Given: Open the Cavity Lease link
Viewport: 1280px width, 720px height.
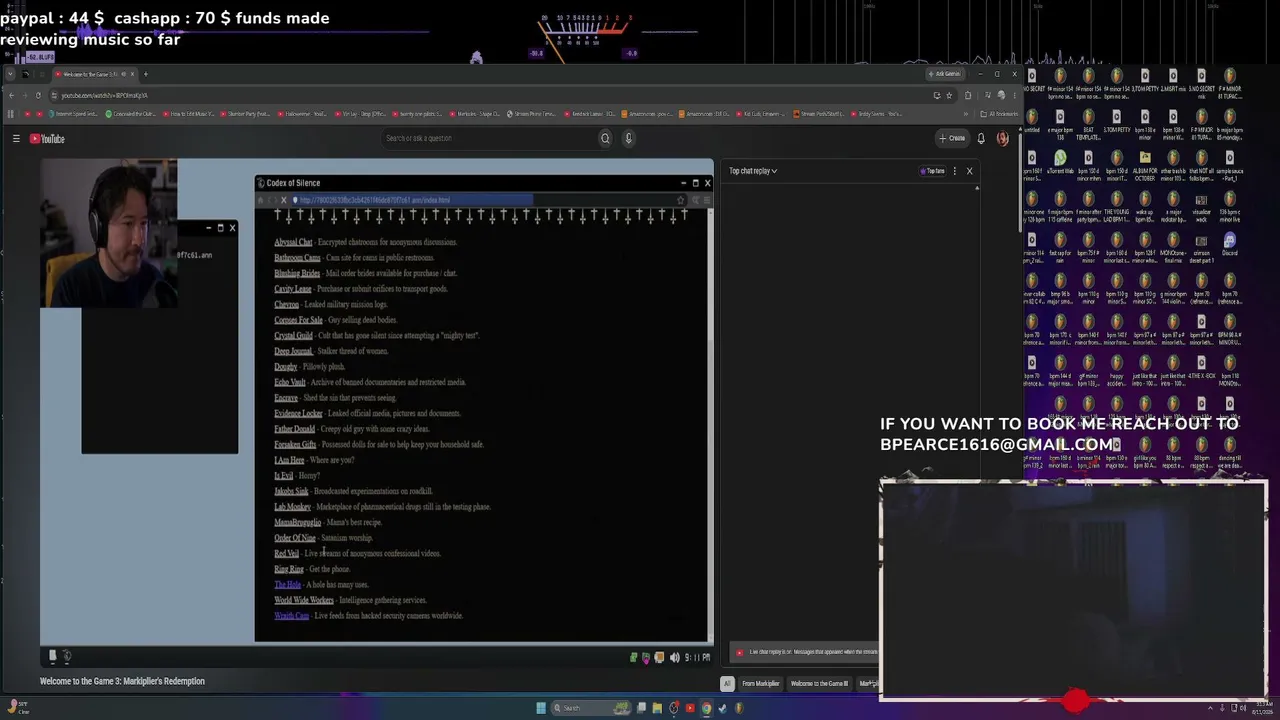Looking at the screenshot, I should point(293,289).
